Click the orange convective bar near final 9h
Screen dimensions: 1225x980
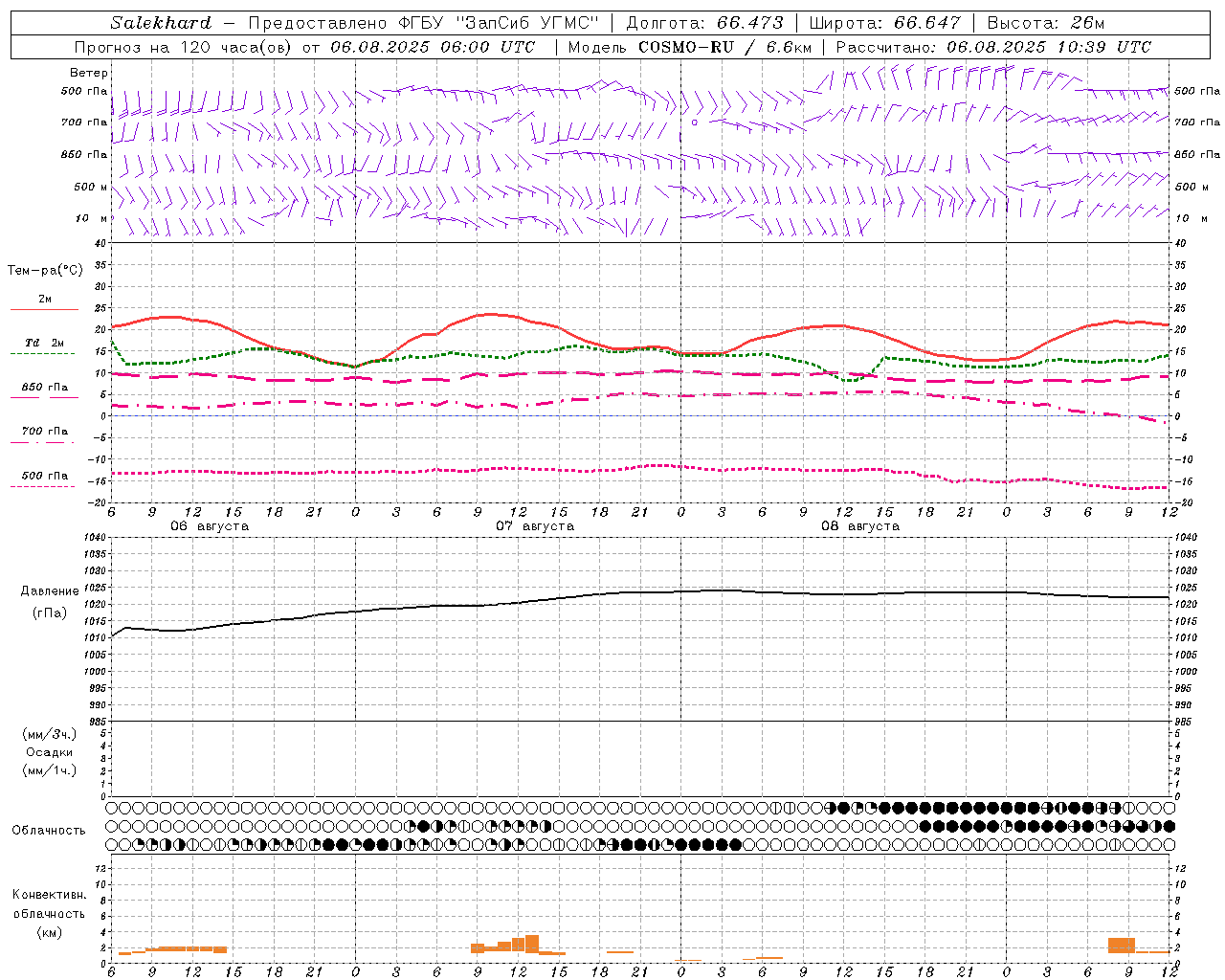(1122, 945)
